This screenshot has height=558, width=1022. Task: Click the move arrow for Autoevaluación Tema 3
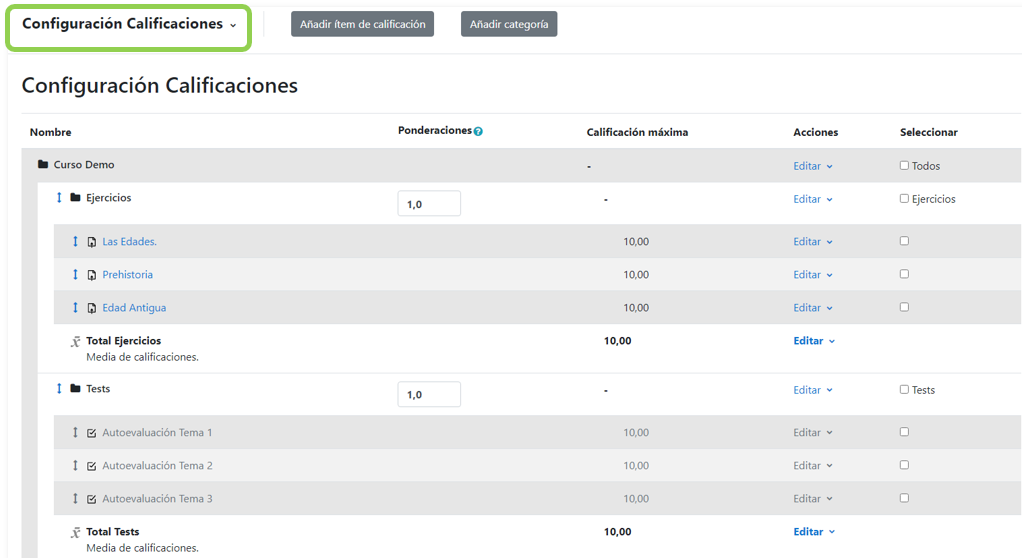75,499
